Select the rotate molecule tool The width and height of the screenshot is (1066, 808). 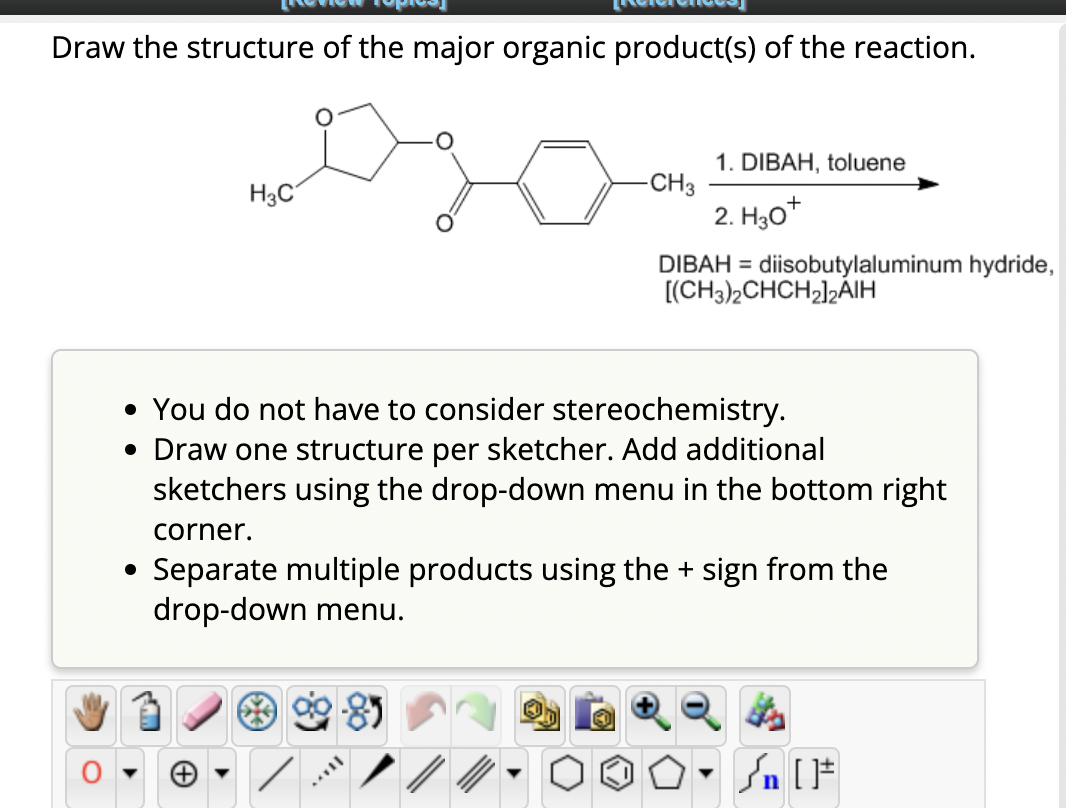tap(312, 712)
